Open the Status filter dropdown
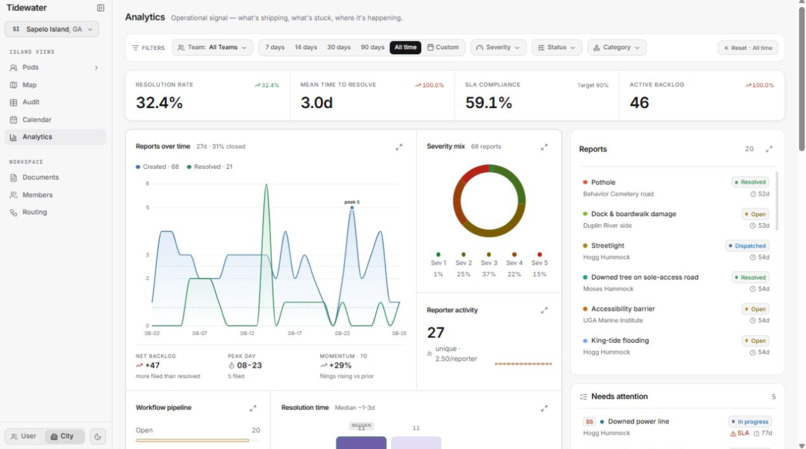 pos(557,47)
